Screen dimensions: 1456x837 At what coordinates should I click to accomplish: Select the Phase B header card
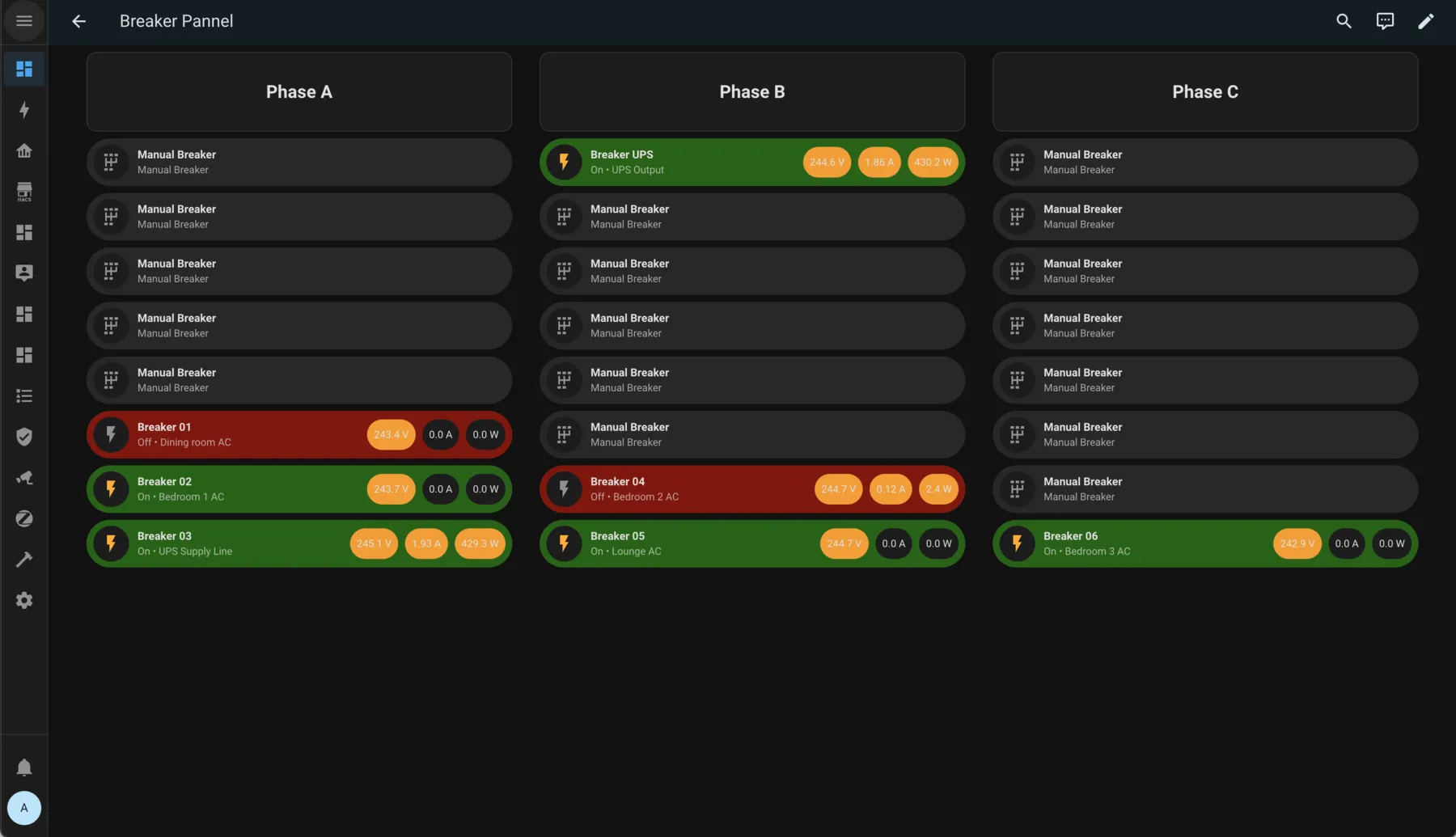pyautogui.click(x=752, y=91)
